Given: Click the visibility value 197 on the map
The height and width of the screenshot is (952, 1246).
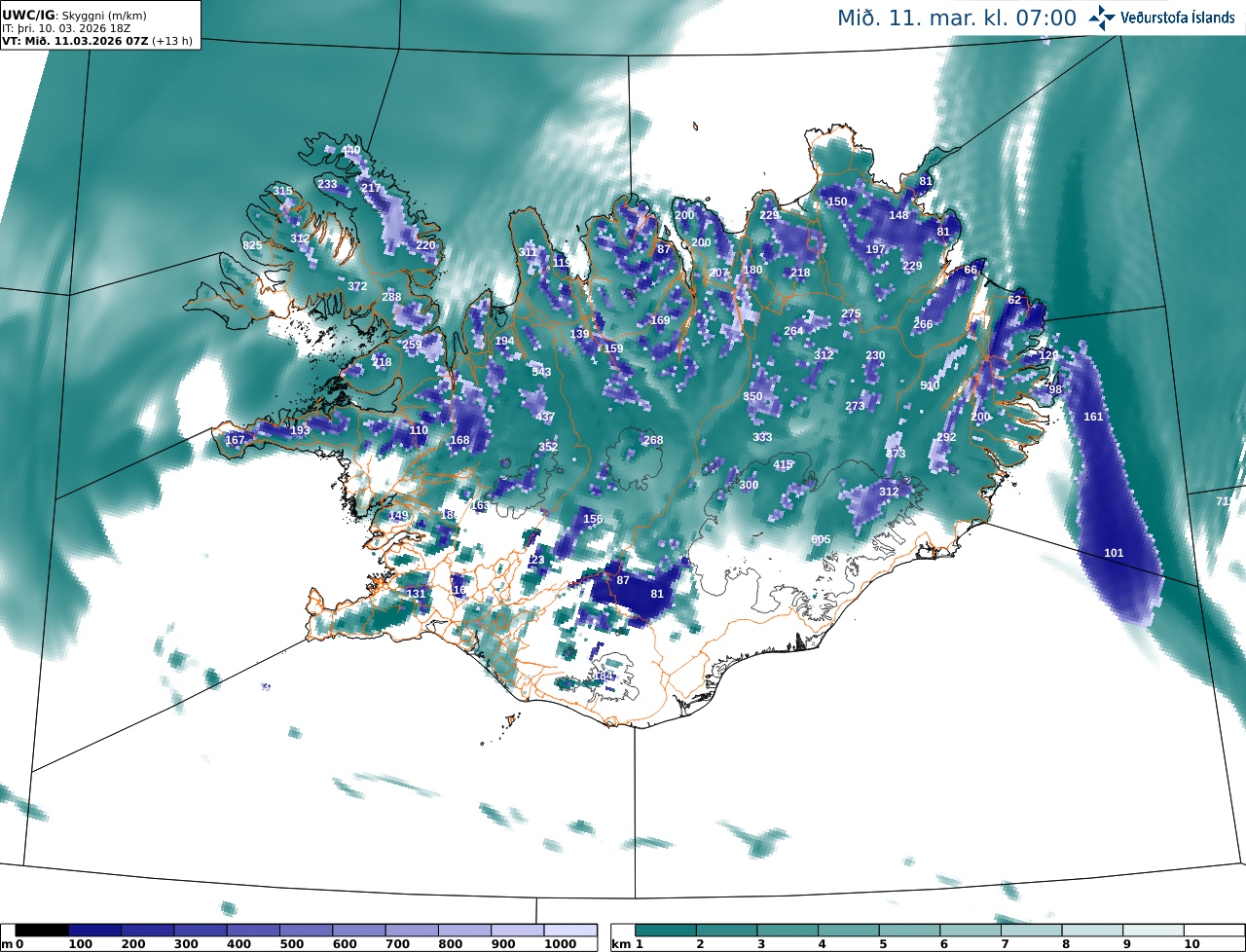Looking at the screenshot, I should click(875, 249).
